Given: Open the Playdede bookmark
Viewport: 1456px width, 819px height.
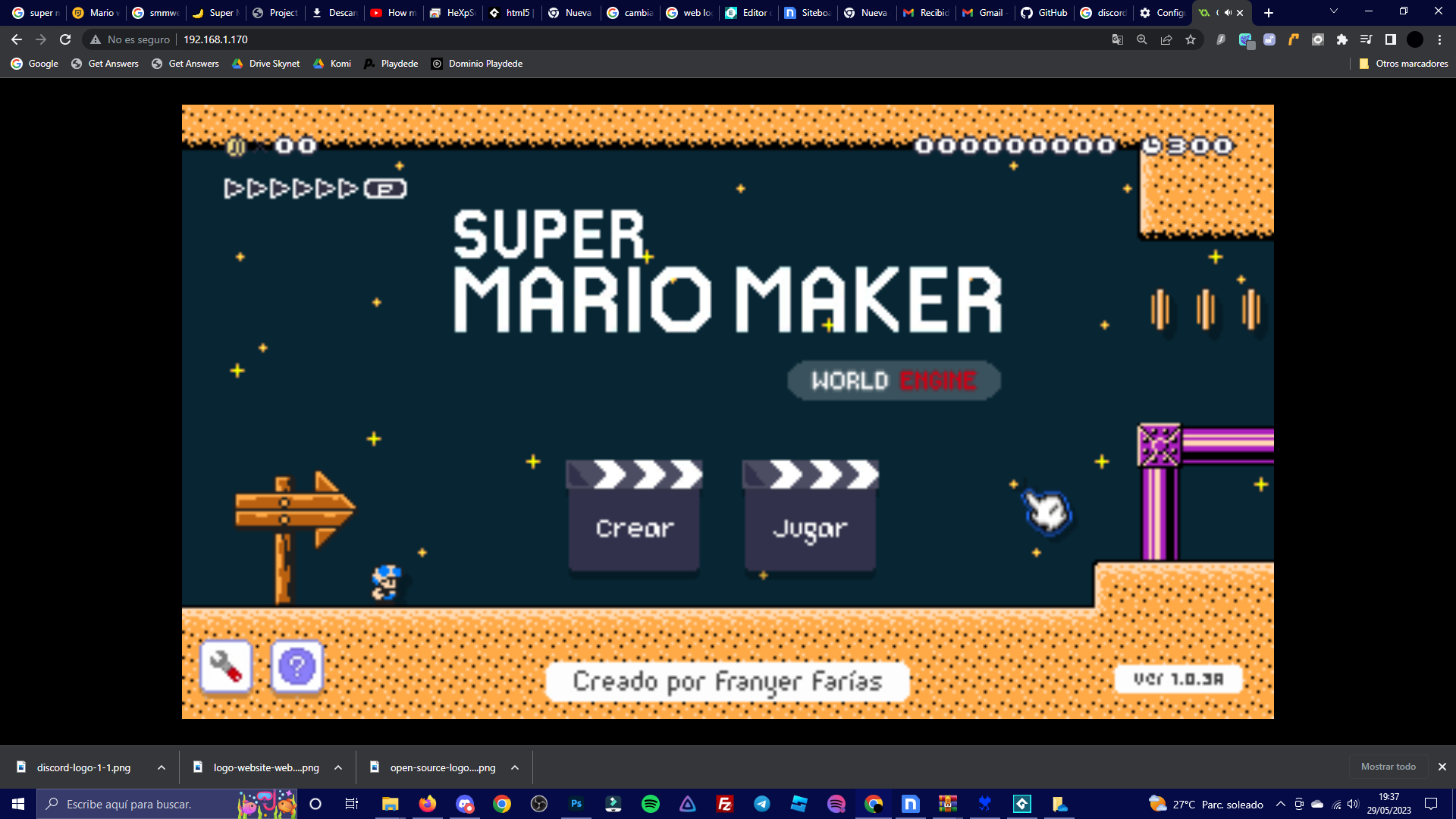Looking at the screenshot, I should [x=391, y=64].
